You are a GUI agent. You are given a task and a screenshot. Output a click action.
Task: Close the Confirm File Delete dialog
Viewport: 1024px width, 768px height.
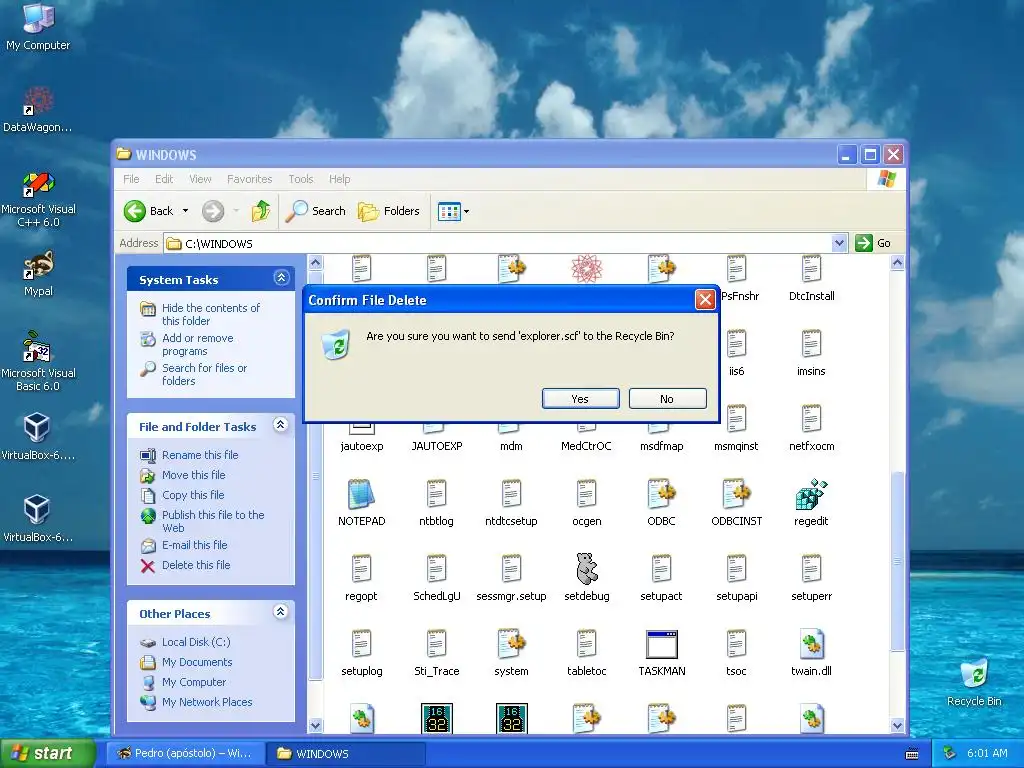(705, 300)
